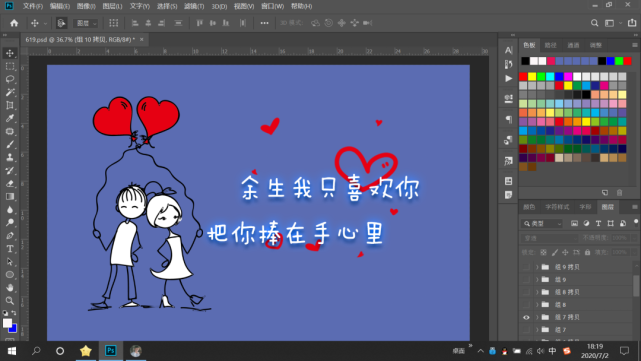Viewport: 641px width, 361px height.
Task: Show the 组 7 layer group
Action: pos(526,330)
